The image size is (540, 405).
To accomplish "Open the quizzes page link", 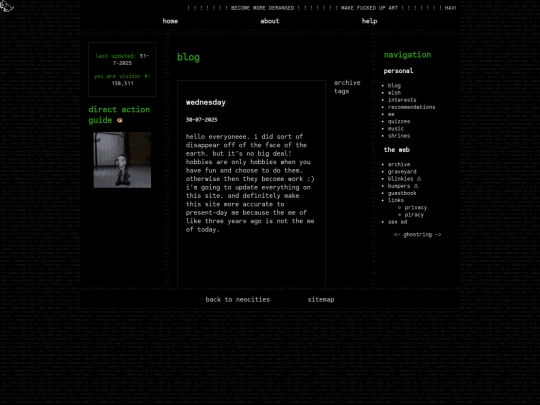I will pyautogui.click(x=399, y=122).
